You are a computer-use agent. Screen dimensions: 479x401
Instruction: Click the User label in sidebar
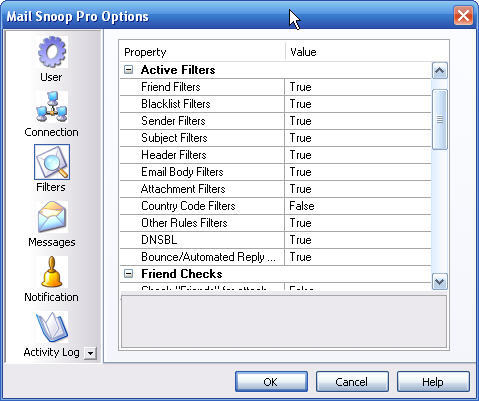point(51,77)
